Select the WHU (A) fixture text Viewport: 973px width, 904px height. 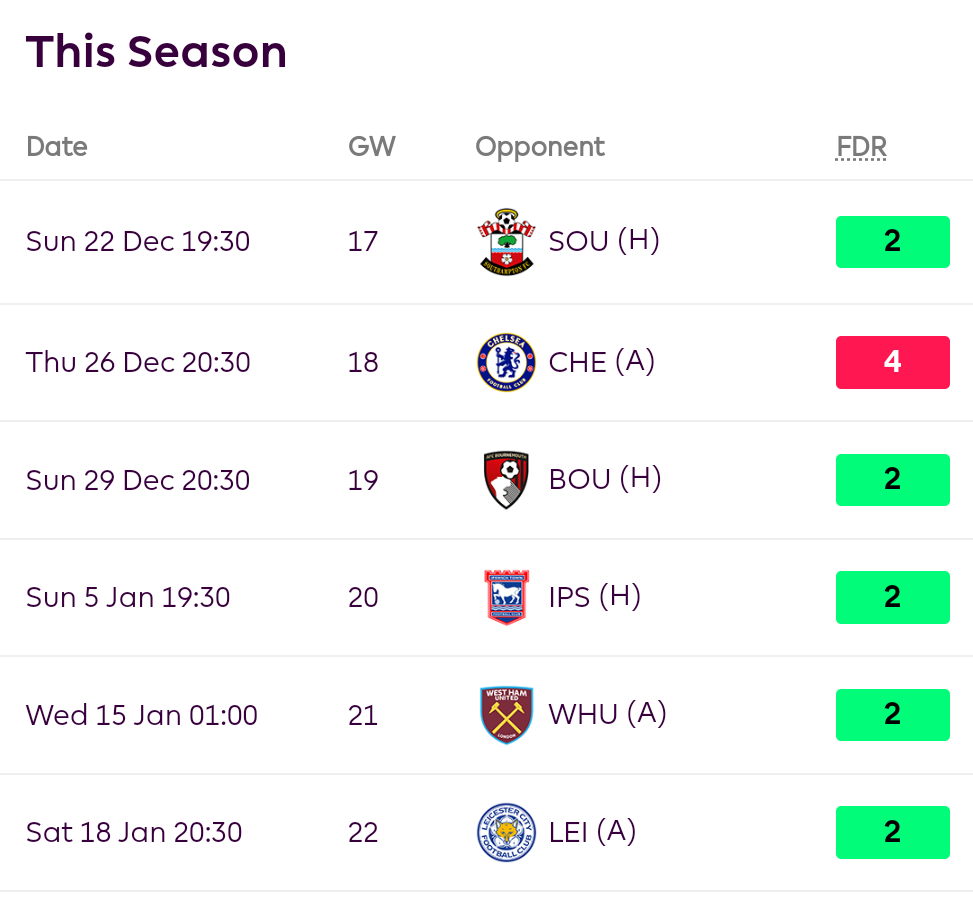[x=607, y=714]
